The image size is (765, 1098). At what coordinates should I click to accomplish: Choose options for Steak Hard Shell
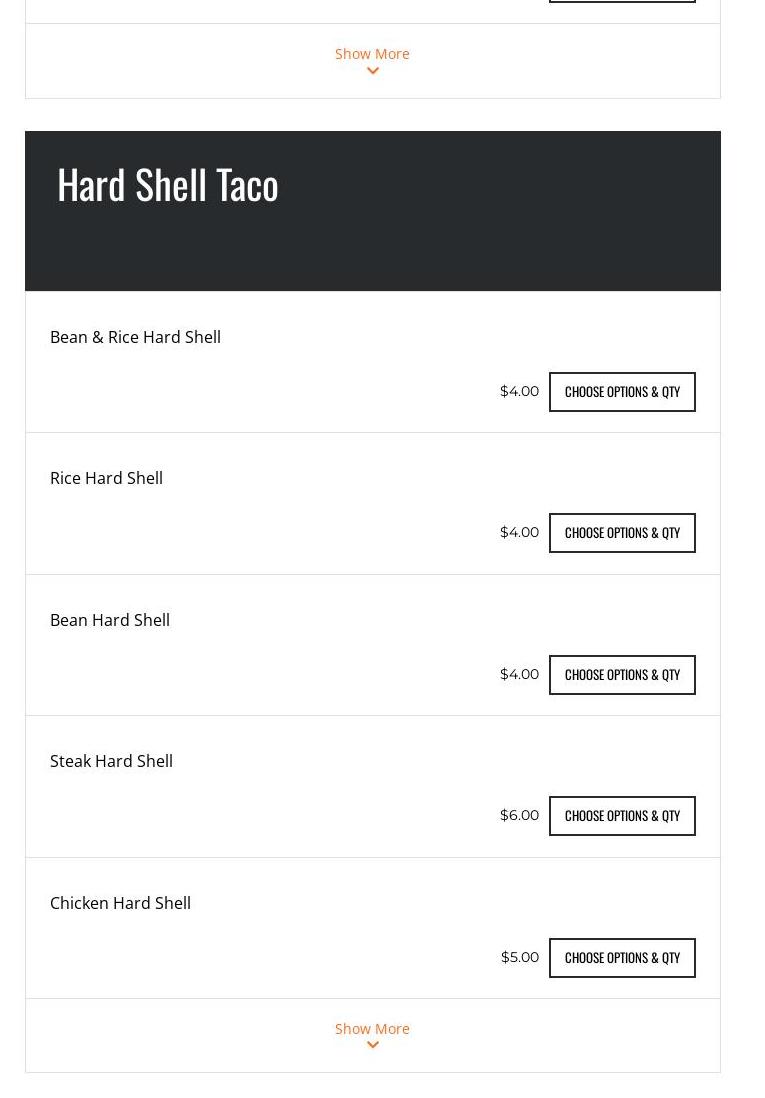pos(622,816)
